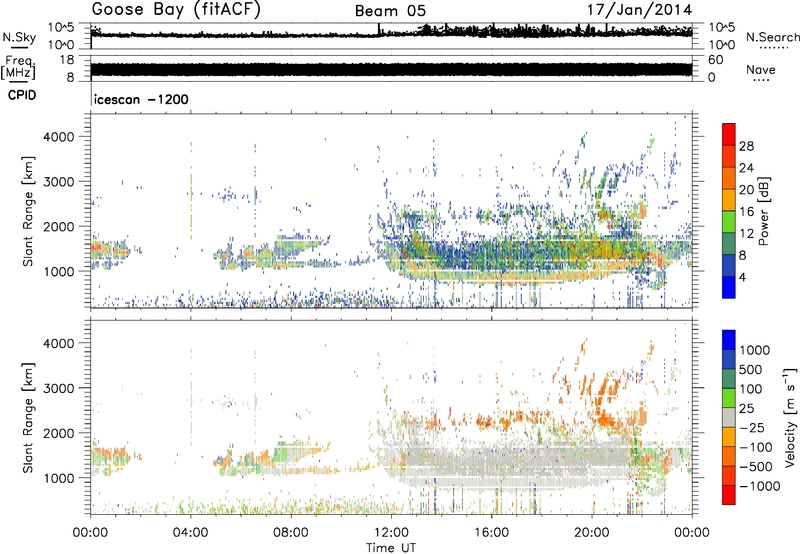This screenshot has width=800, height=554.
Task: Click the 'N.Search' legend label
Action: (772, 37)
